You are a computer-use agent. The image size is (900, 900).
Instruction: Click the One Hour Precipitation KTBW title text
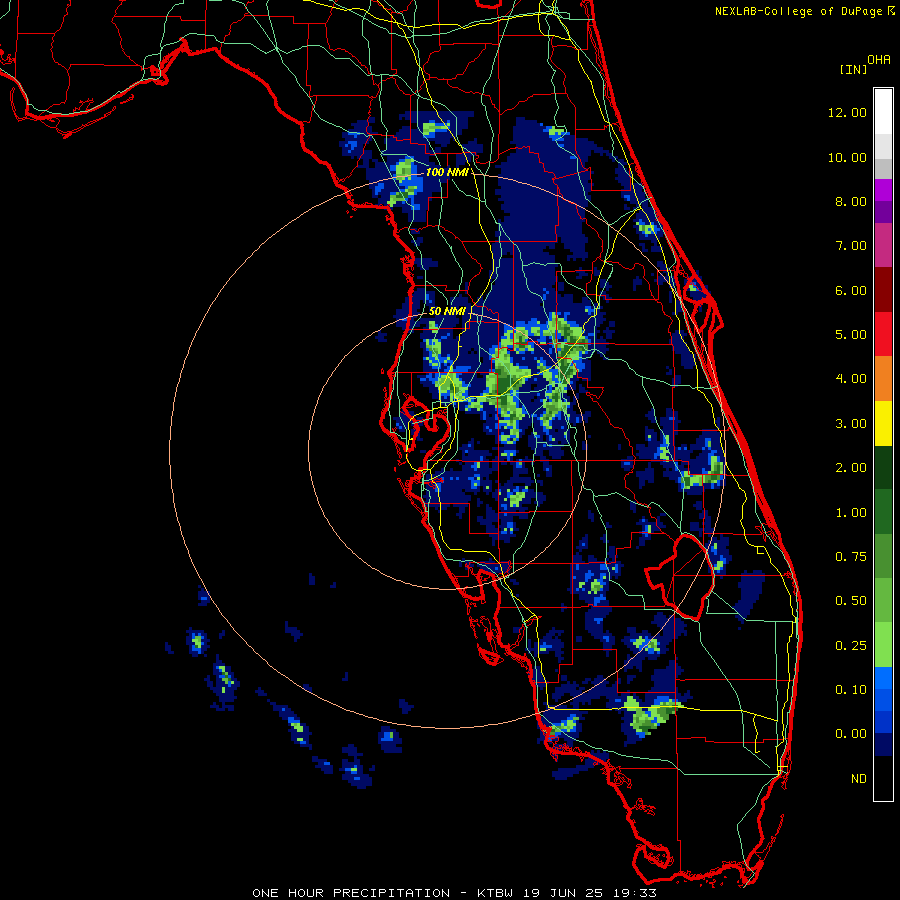click(454, 893)
